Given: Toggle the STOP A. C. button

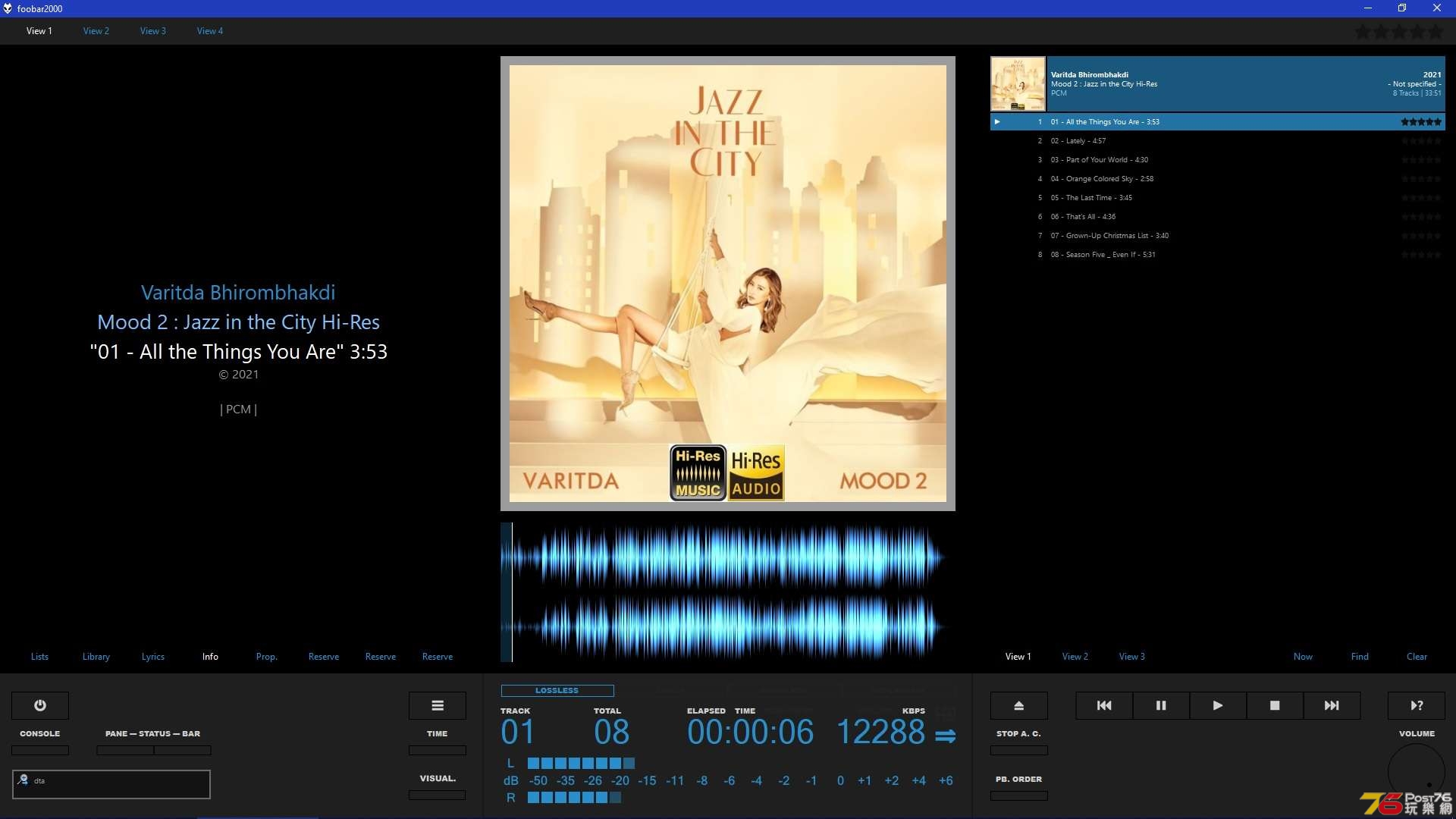Looking at the screenshot, I should 1019,750.
